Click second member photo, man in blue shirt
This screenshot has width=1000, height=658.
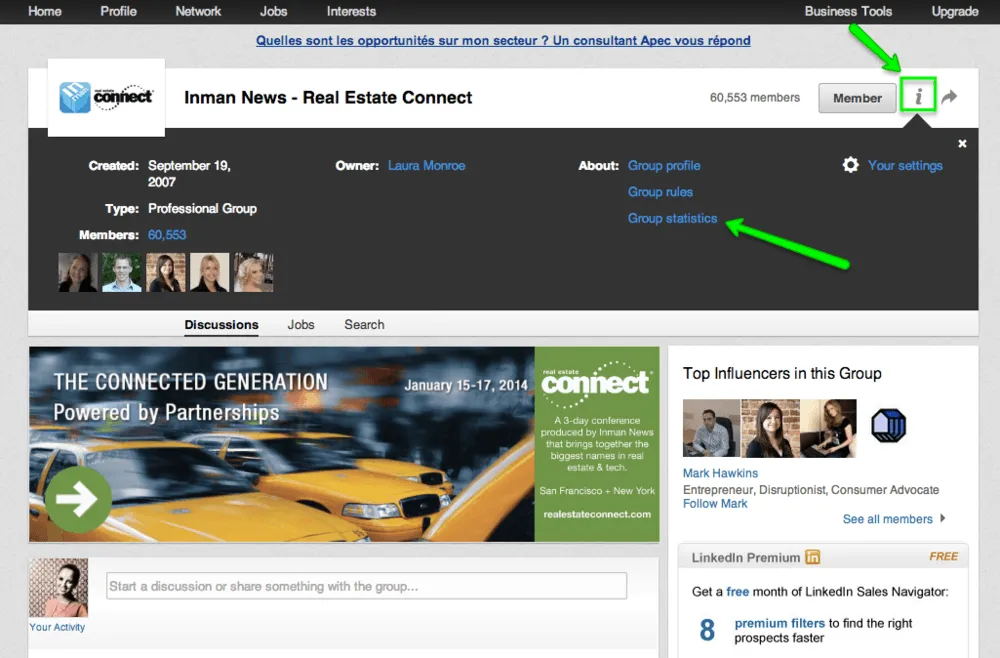click(122, 272)
